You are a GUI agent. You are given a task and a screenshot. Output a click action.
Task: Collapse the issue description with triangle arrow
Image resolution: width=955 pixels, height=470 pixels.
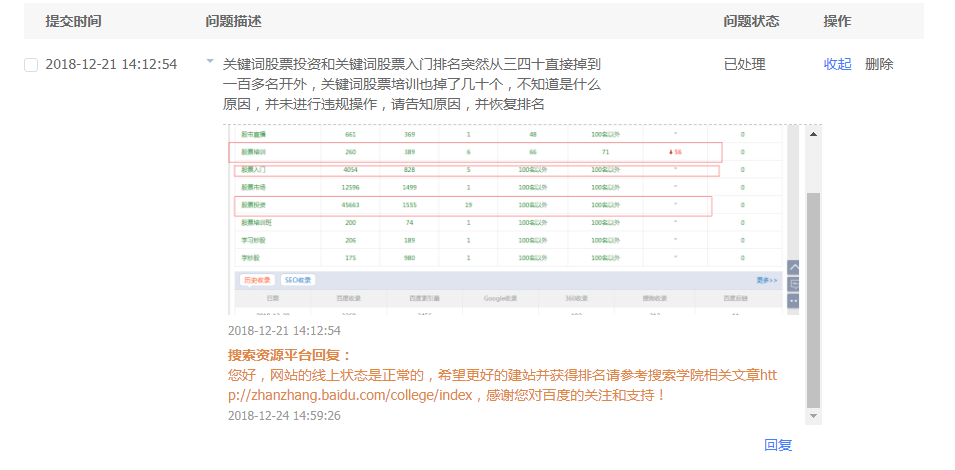210,62
